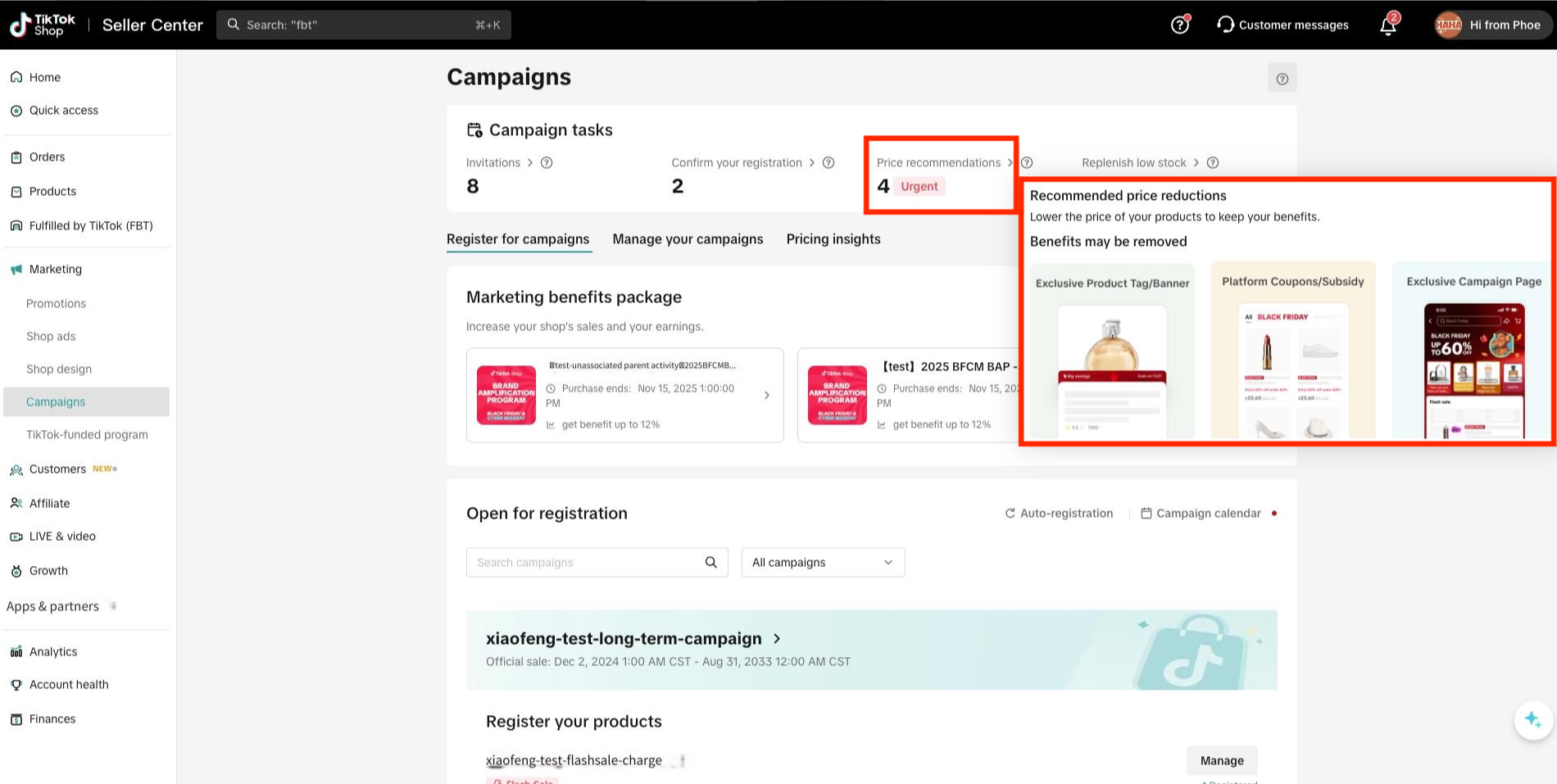1557x784 pixels.
Task: Click the magnifier icon in Search campaigns
Action: (x=710, y=562)
